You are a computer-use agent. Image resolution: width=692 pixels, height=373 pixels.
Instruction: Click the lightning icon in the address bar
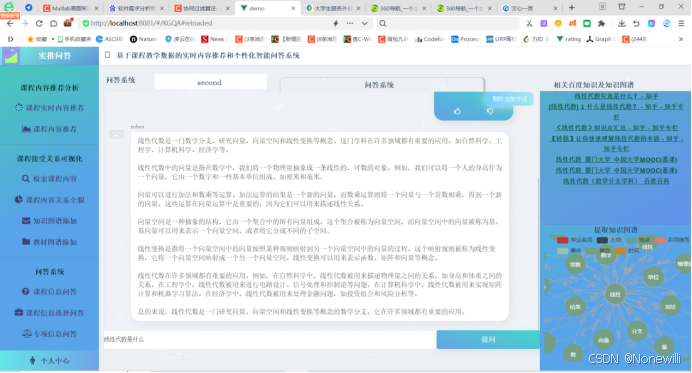pyautogui.click(x=335, y=23)
